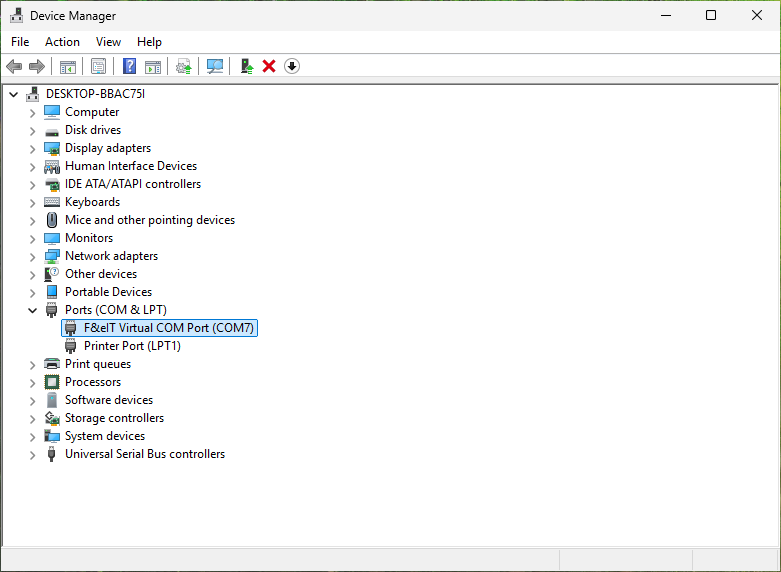Click the Print queues printer icon
Screen dimensions: 781x572
52,364
